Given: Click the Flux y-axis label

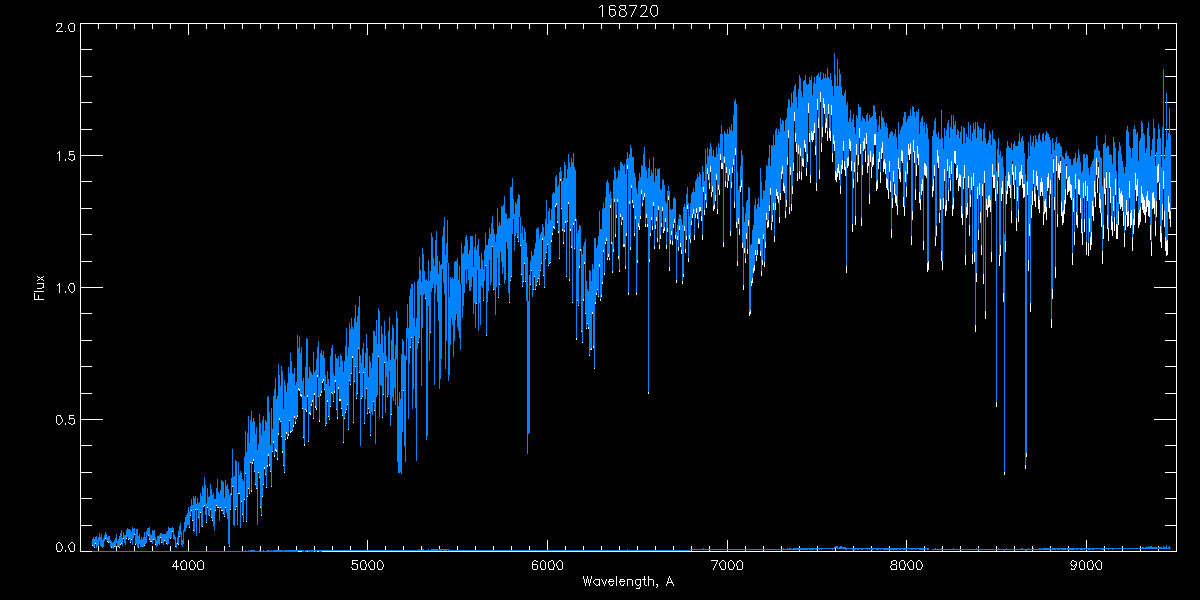Looking at the screenshot, I should click(40, 288).
